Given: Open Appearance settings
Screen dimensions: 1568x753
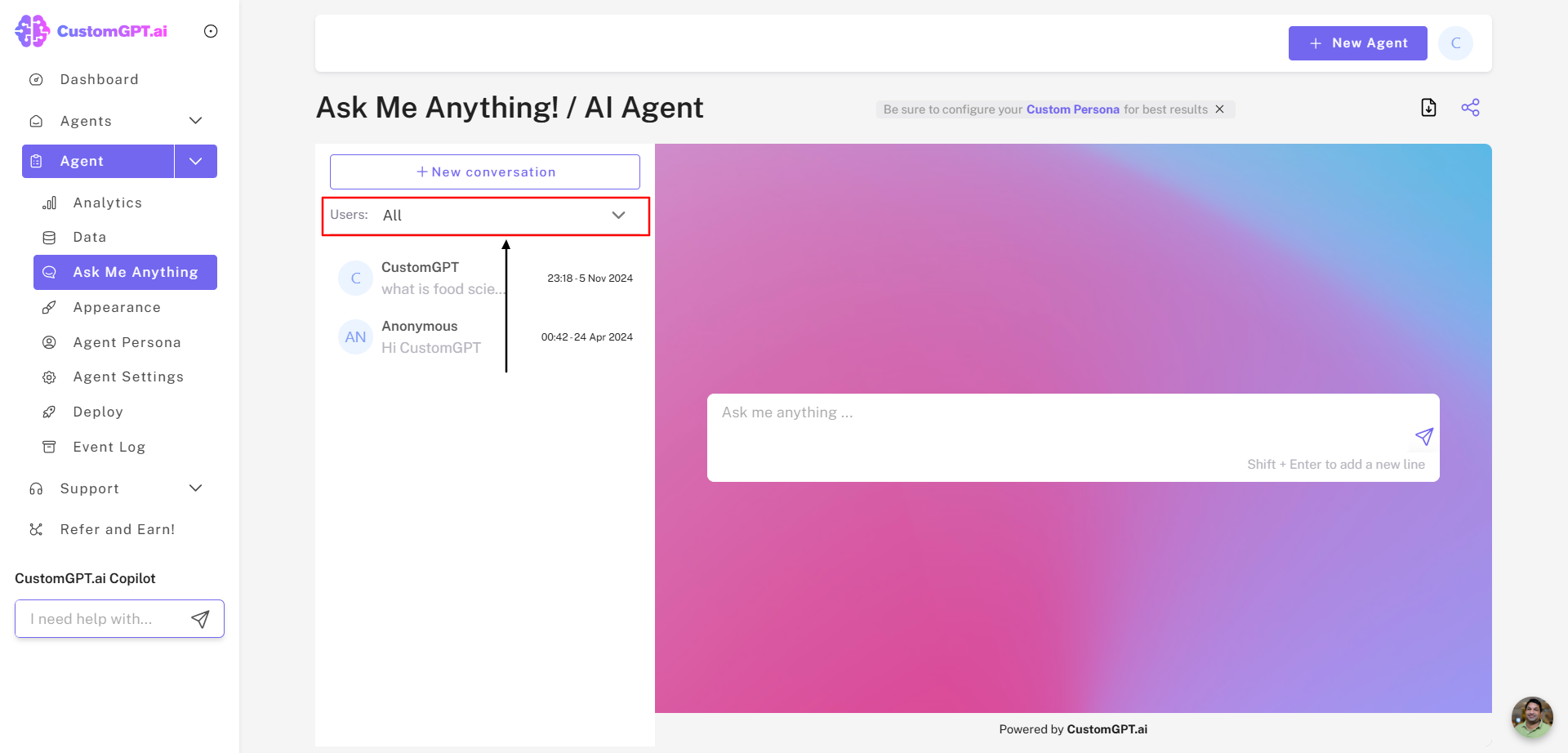Looking at the screenshot, I should tap(117, 307).
